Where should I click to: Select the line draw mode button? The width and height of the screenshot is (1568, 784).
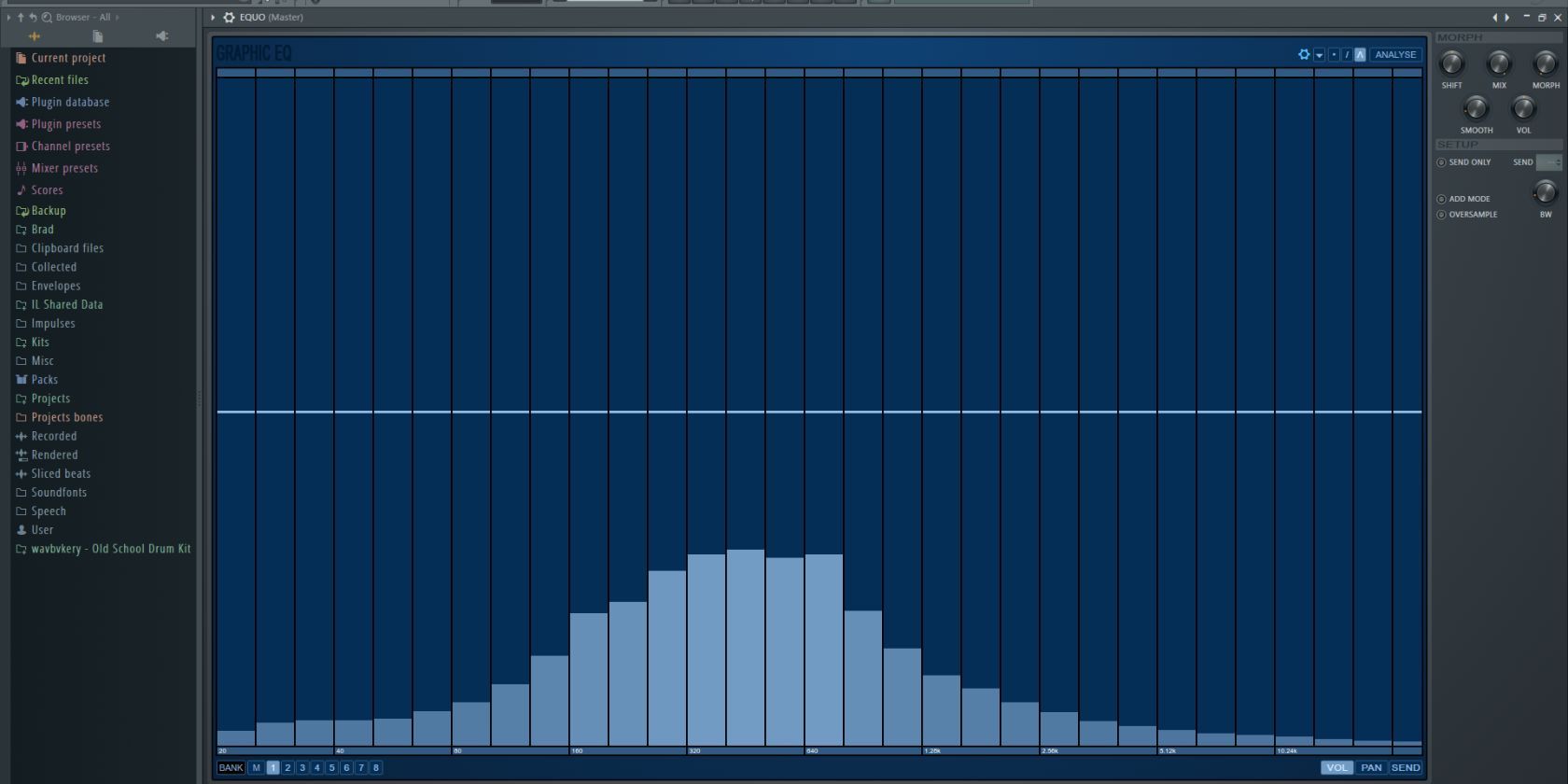1347,54
